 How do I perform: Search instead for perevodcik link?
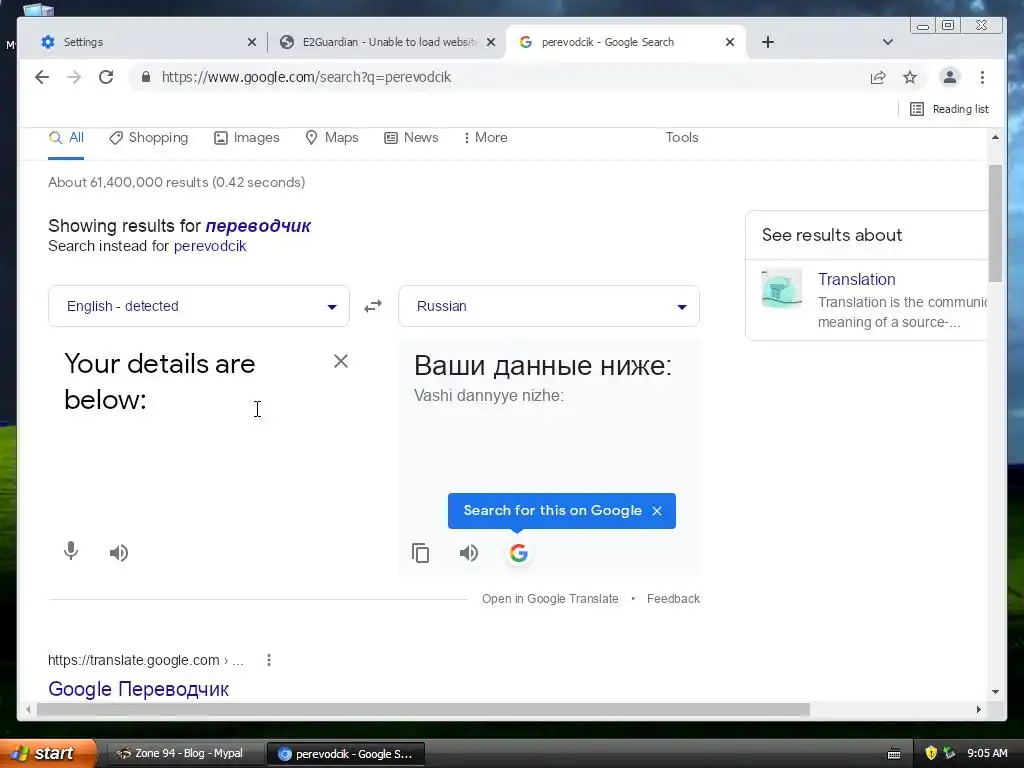(x=210, y=246)
